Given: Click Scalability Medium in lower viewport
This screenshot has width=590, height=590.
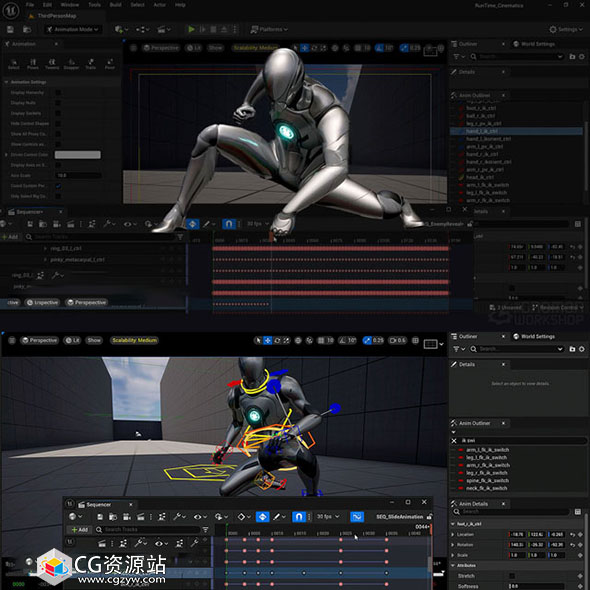Looking at the screenshot, I should (134, 341).
